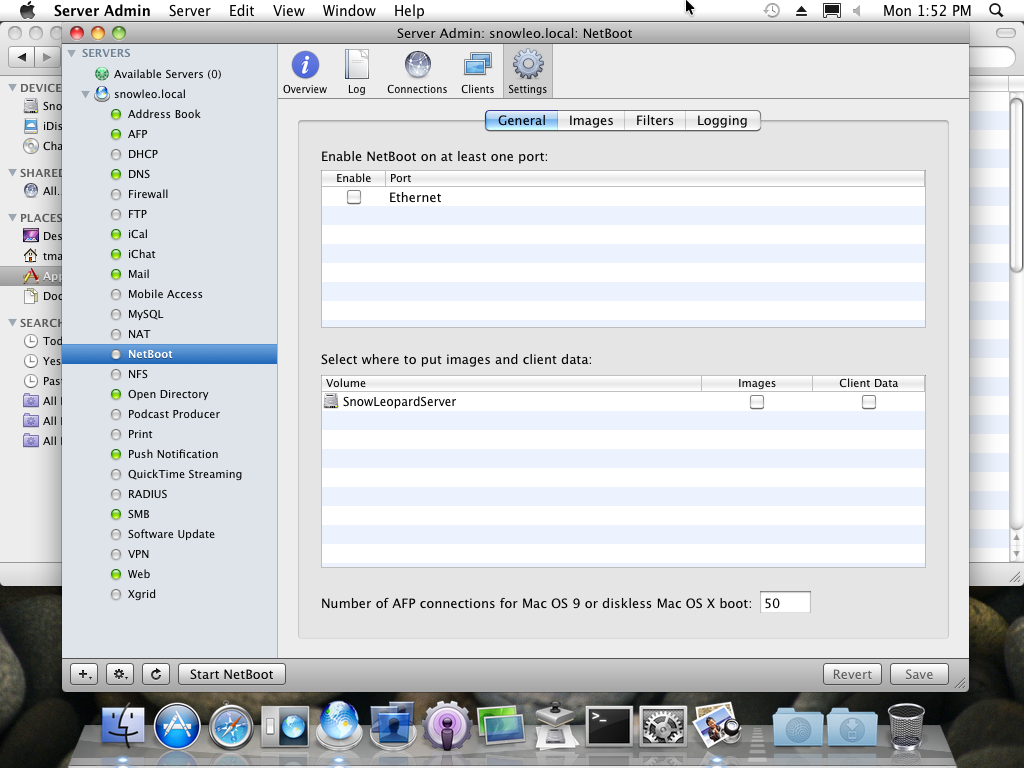Image resolution: width=1024 pixels, height=768 pixels.
Task: Open the action gear menu button
Action: click(120, 674)
